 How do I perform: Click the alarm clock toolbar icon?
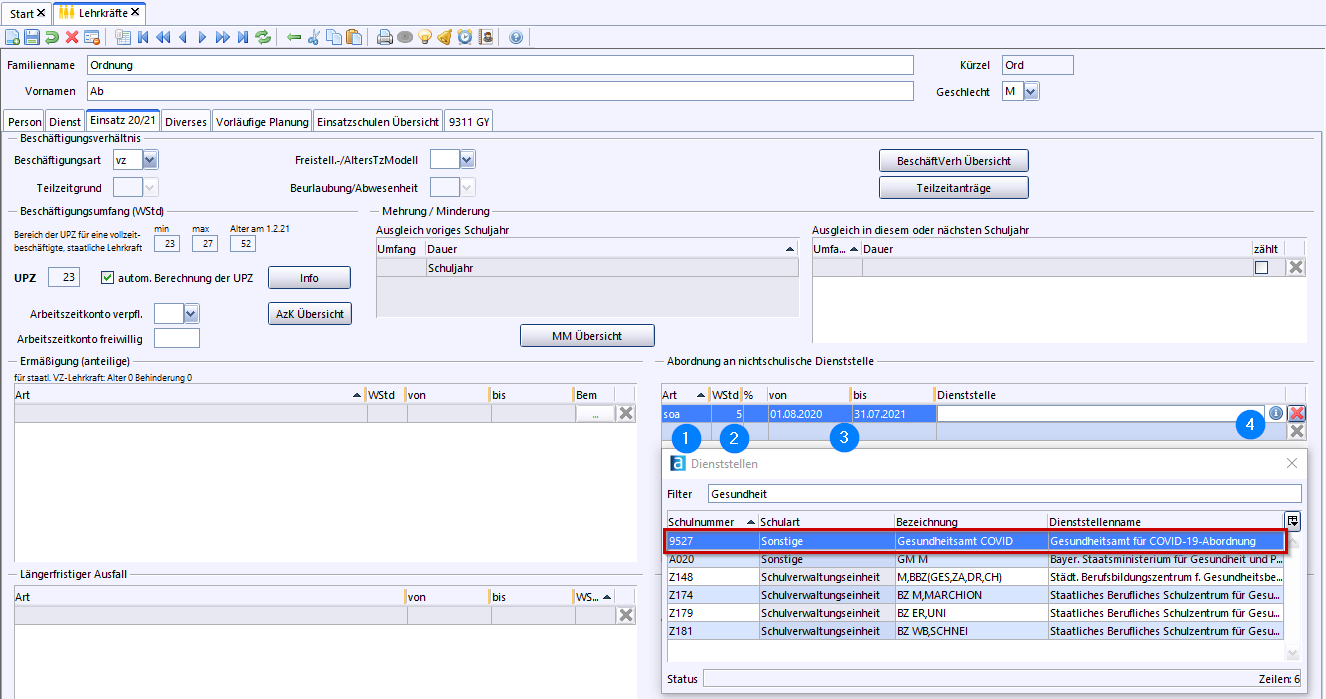[465, 38]
